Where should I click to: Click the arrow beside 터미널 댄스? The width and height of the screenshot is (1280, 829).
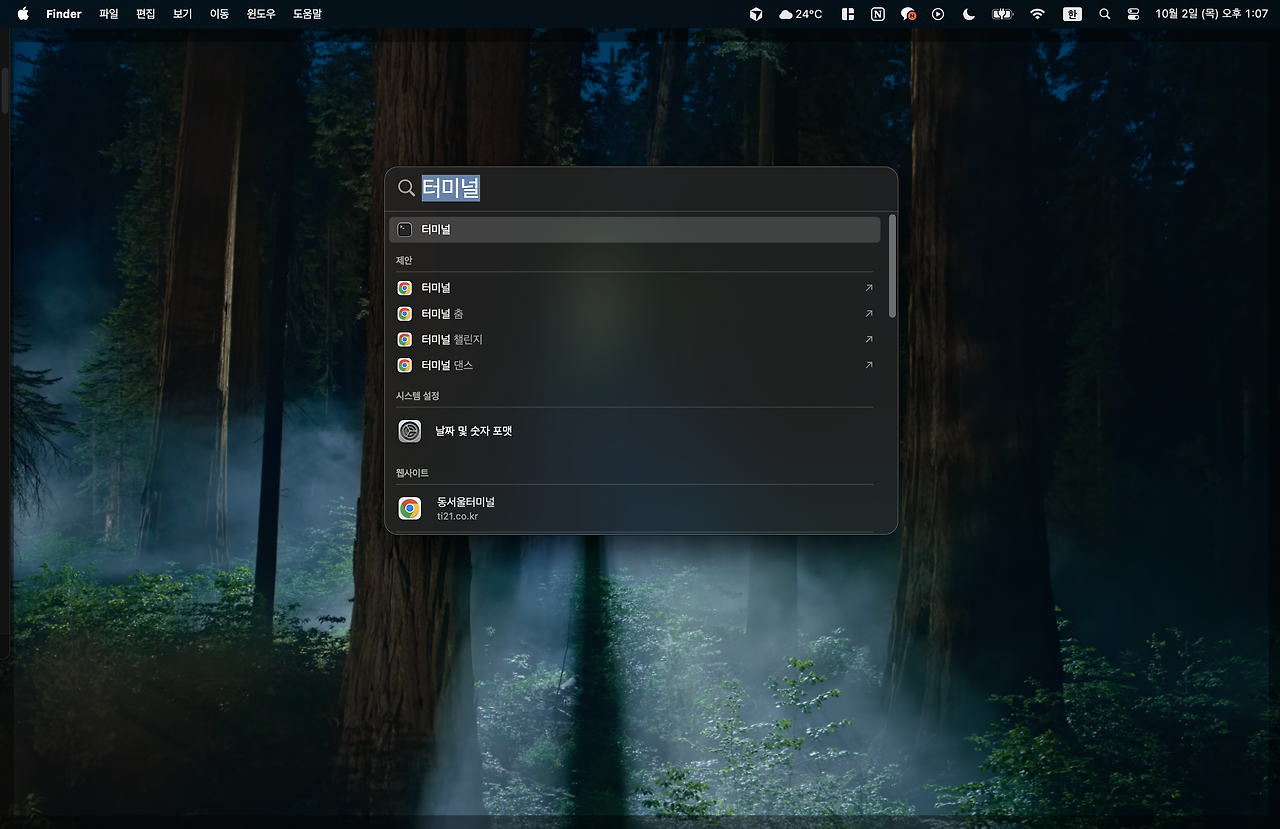tap(869, 365)
